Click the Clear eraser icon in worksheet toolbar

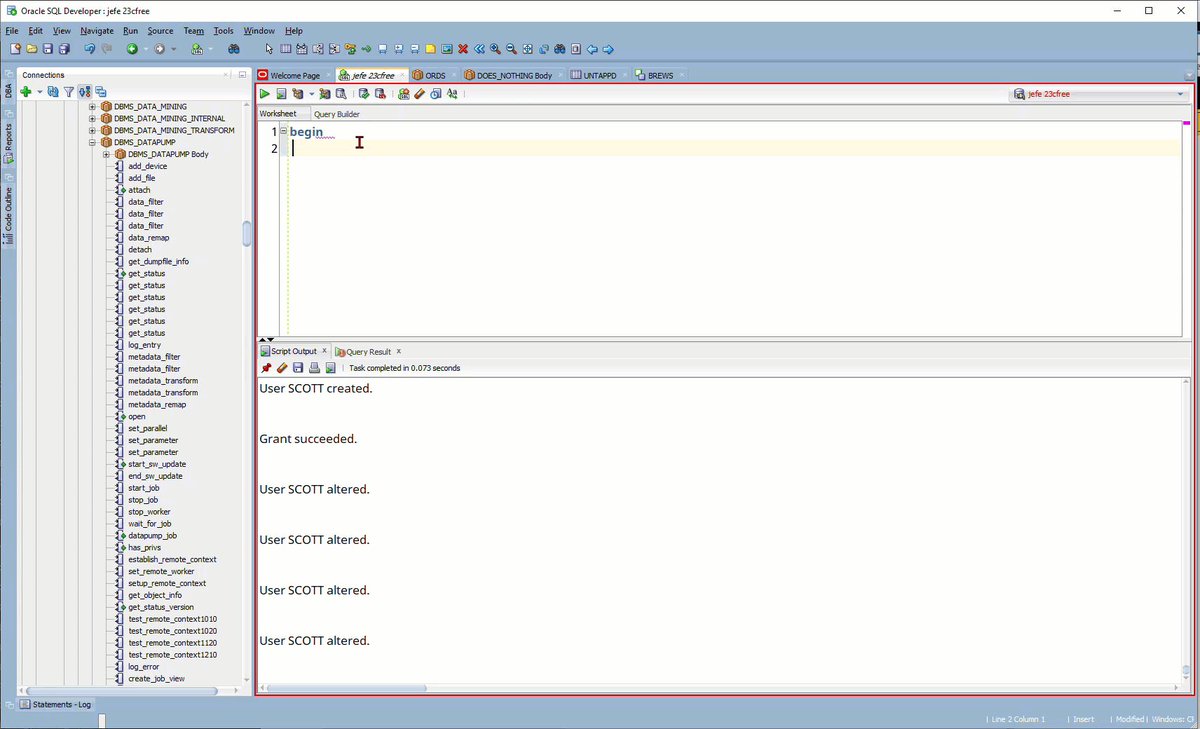click(420, 94)
